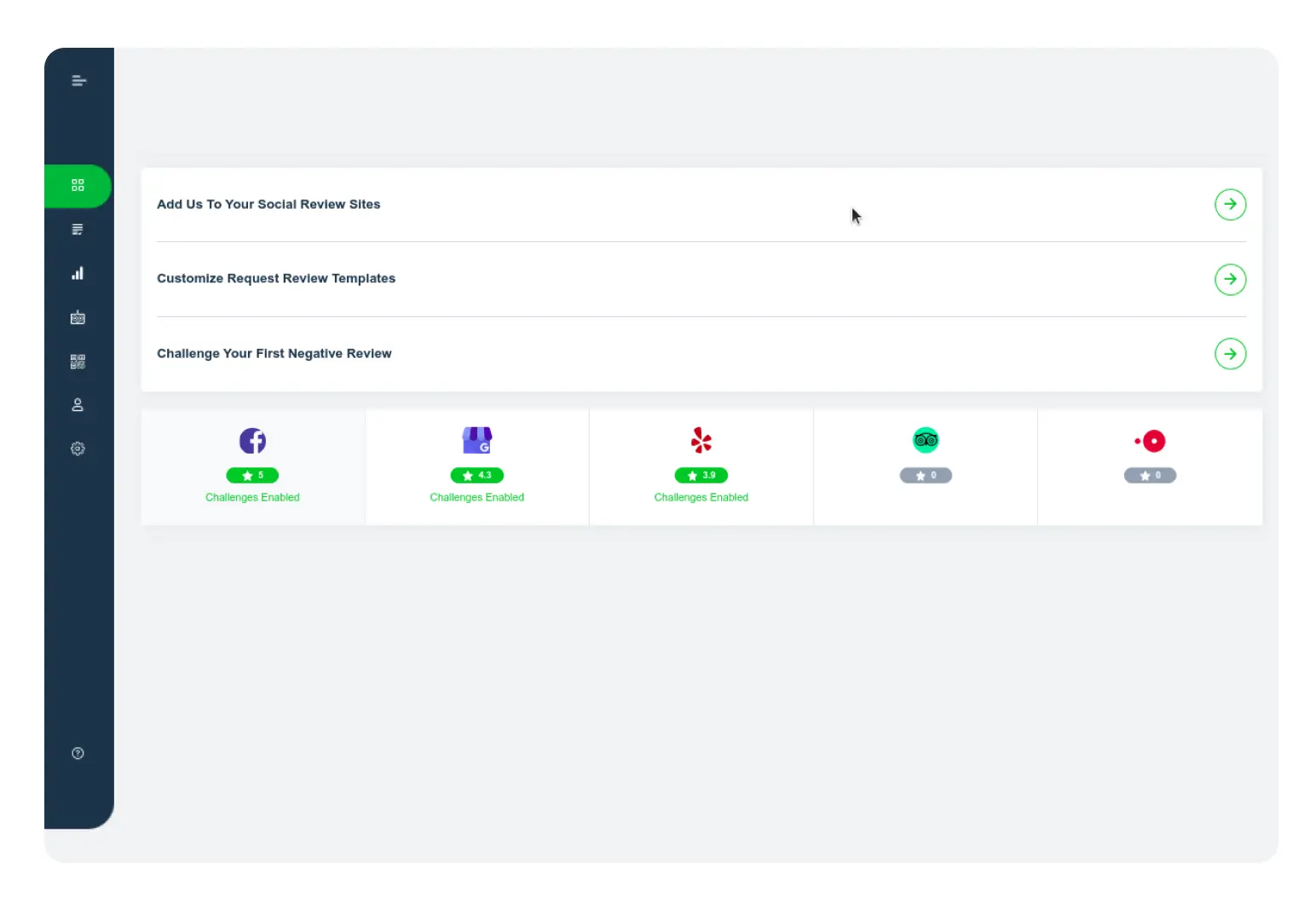Toggle the sidebar hamburger menu

[78, 81]
